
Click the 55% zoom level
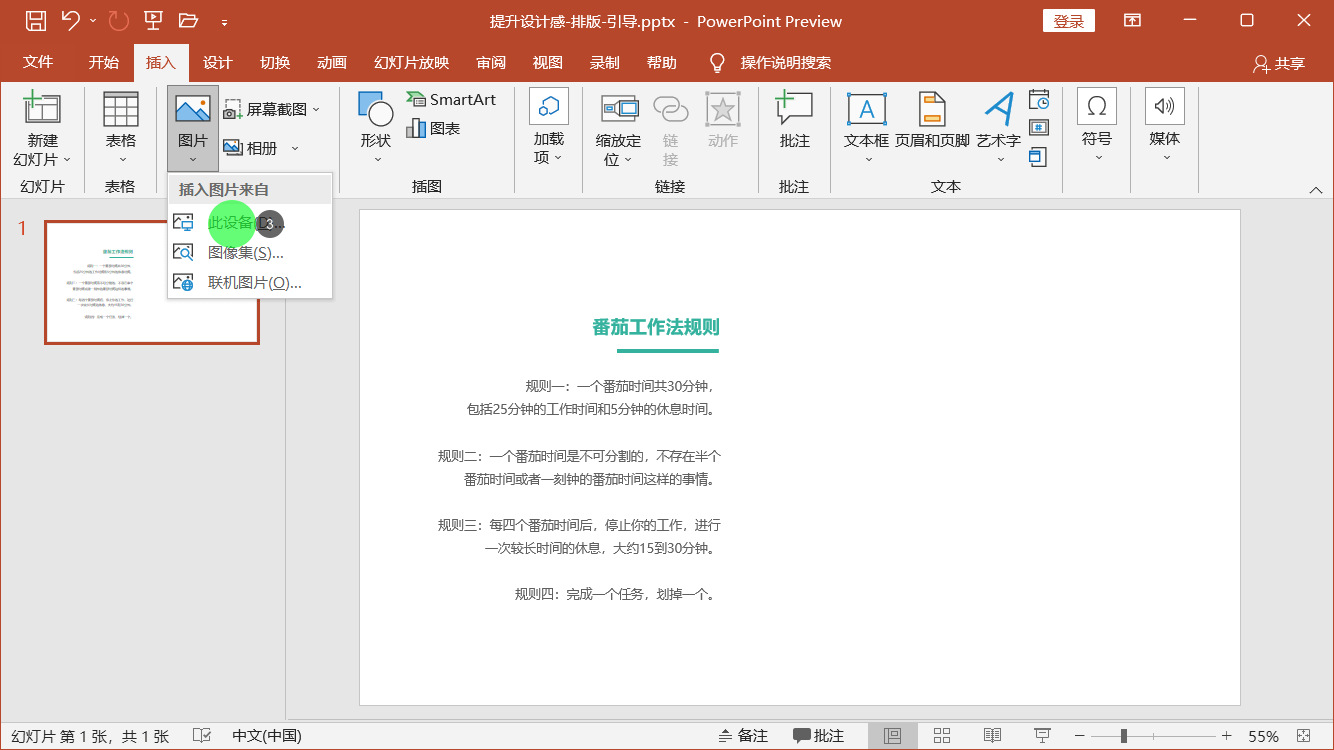[1263, 736]
